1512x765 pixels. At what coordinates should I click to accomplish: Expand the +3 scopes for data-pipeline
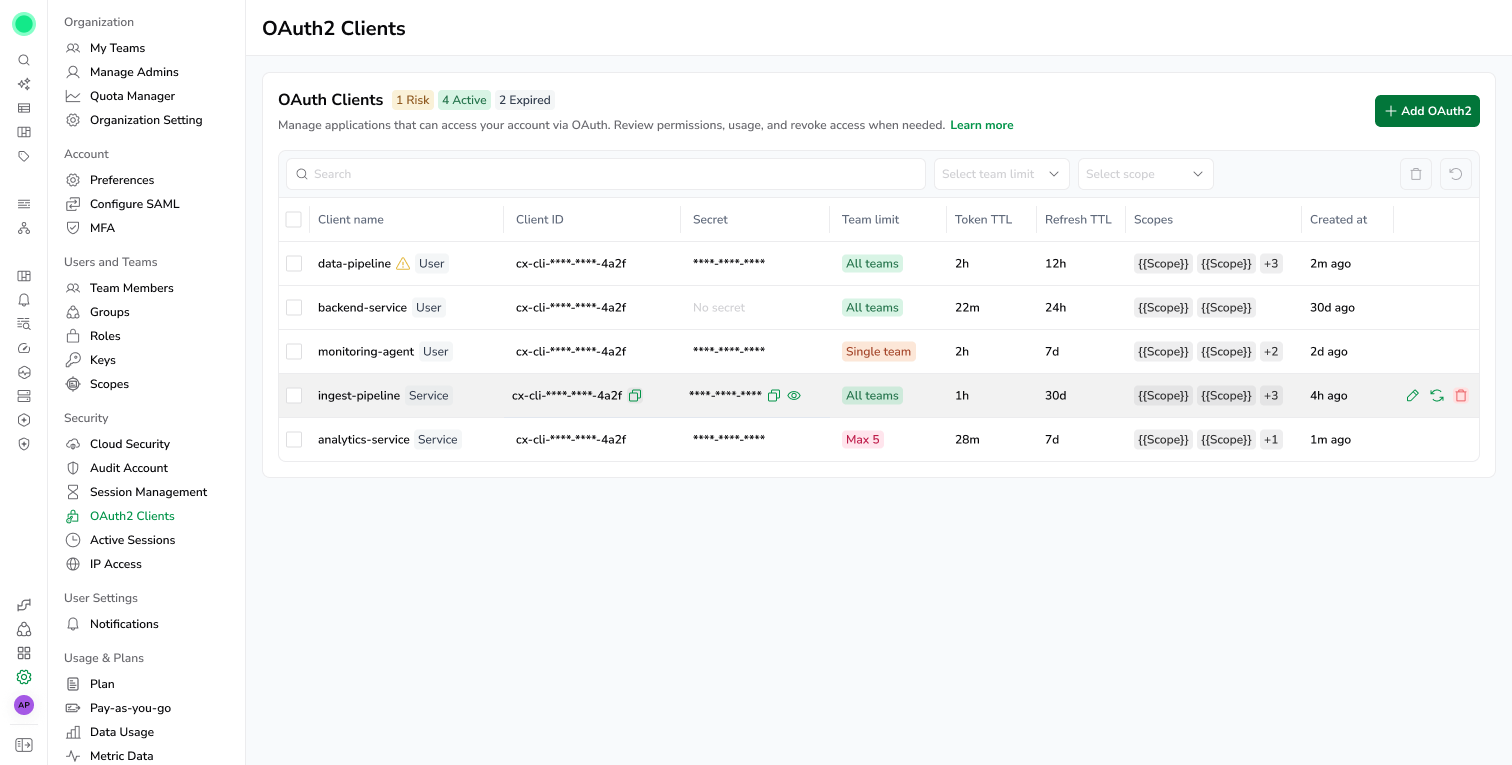click(1271, 264)
